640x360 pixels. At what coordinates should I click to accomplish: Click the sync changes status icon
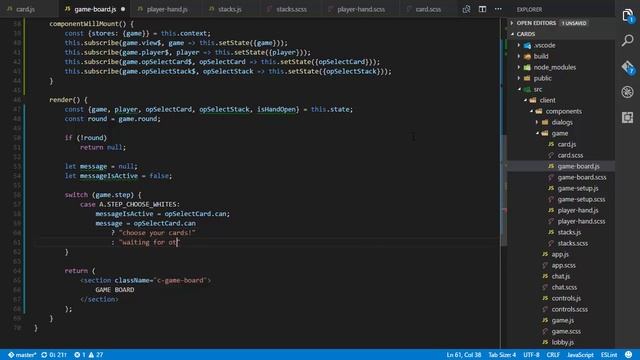coord(54,355)
